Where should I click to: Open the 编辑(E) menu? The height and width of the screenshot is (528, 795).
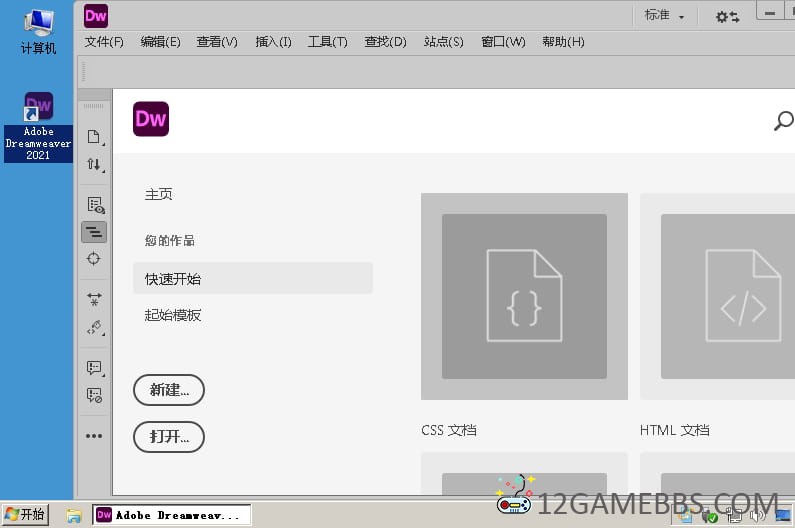(160, 42)
